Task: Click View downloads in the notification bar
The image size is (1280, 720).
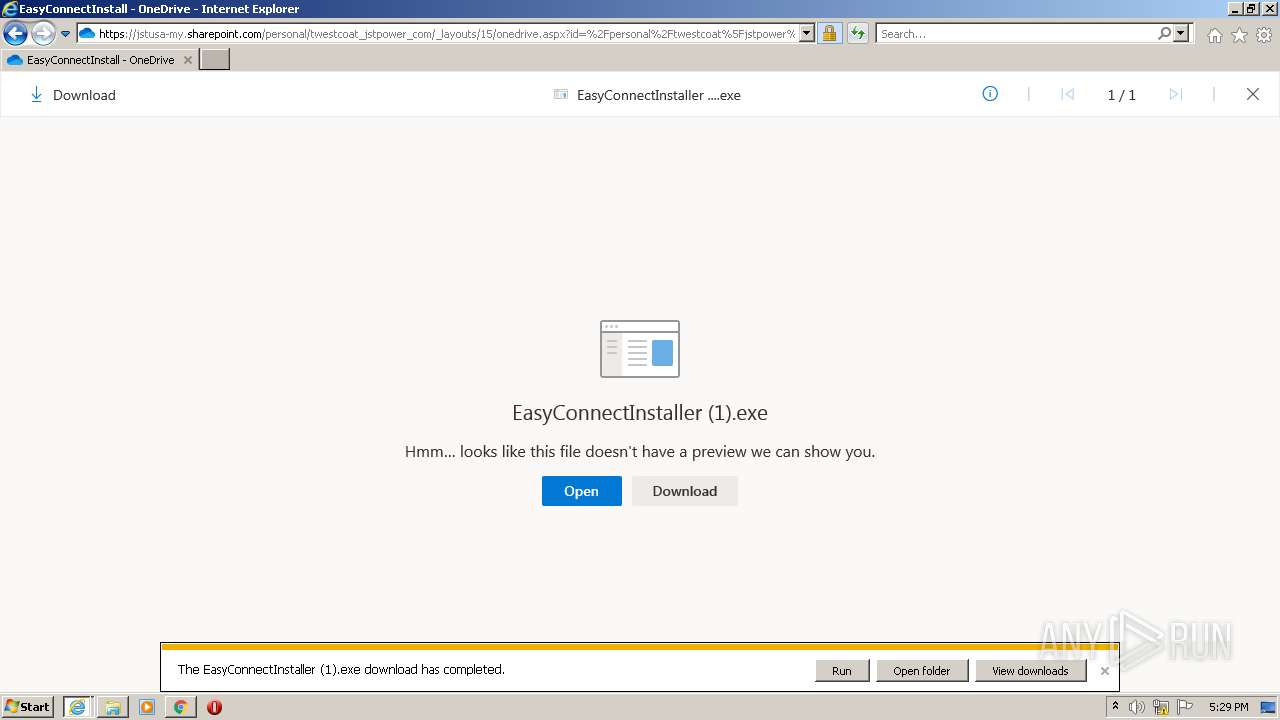Action: click(1030, 671)
